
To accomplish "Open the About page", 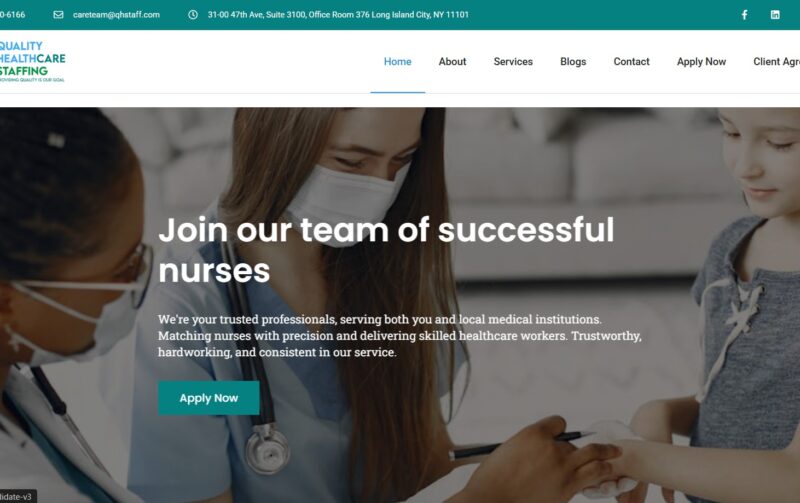I will 452,62.
